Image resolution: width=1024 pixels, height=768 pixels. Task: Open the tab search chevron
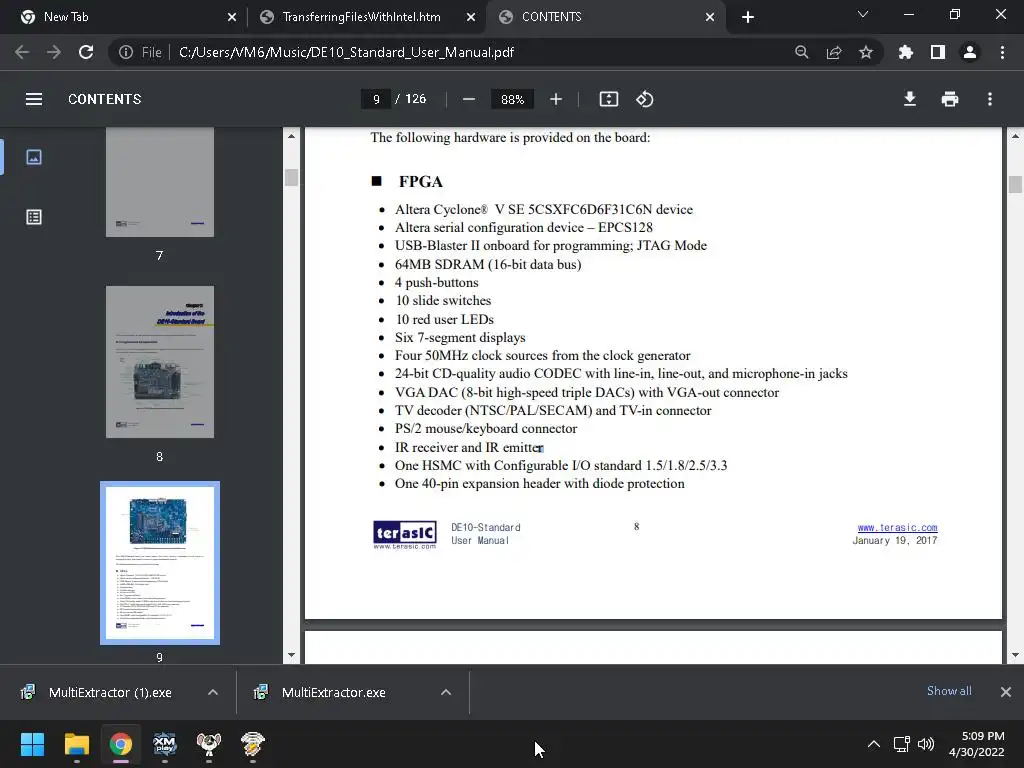(x=863, y=14)
